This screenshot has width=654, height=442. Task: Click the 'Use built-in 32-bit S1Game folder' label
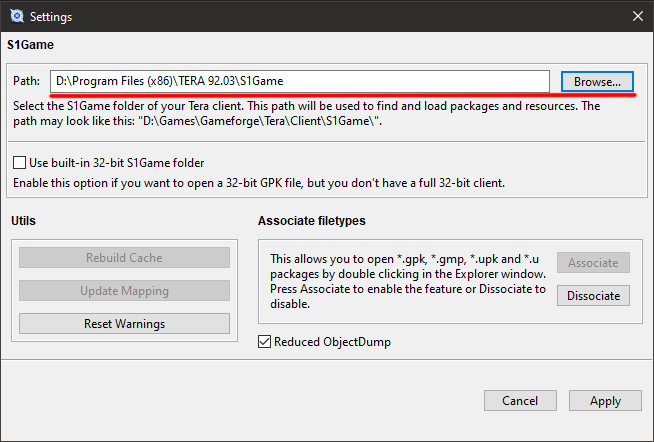point(117,163)
